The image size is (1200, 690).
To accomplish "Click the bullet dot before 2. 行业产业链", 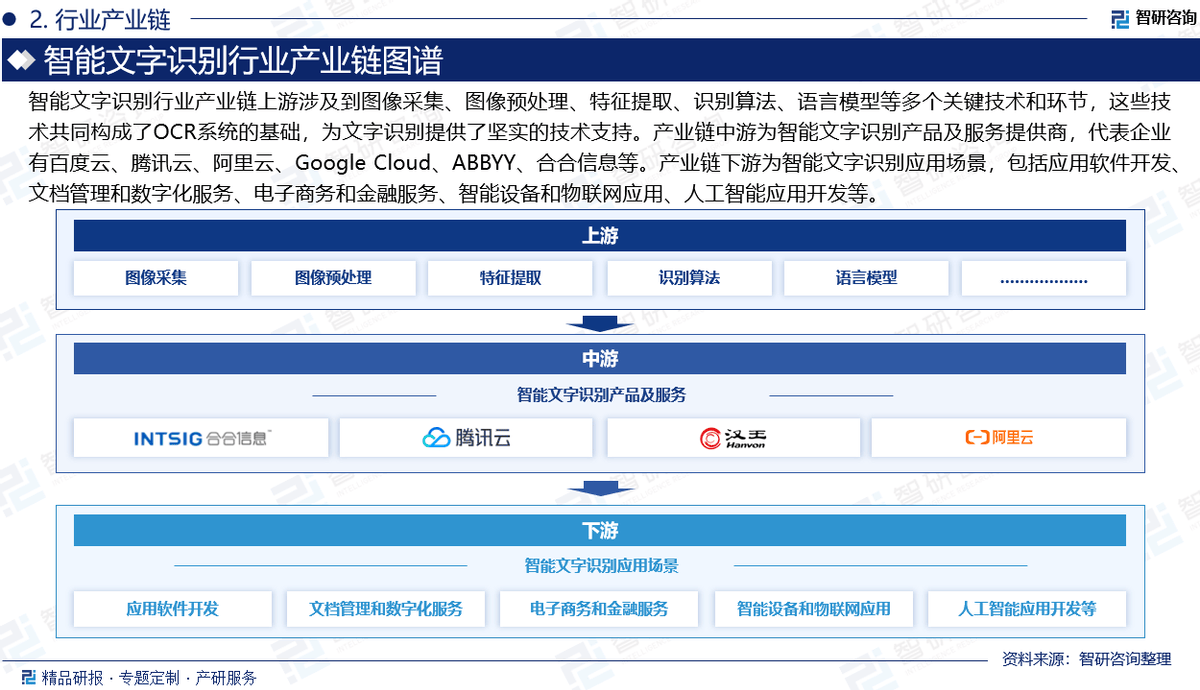I will click(11, 18).
